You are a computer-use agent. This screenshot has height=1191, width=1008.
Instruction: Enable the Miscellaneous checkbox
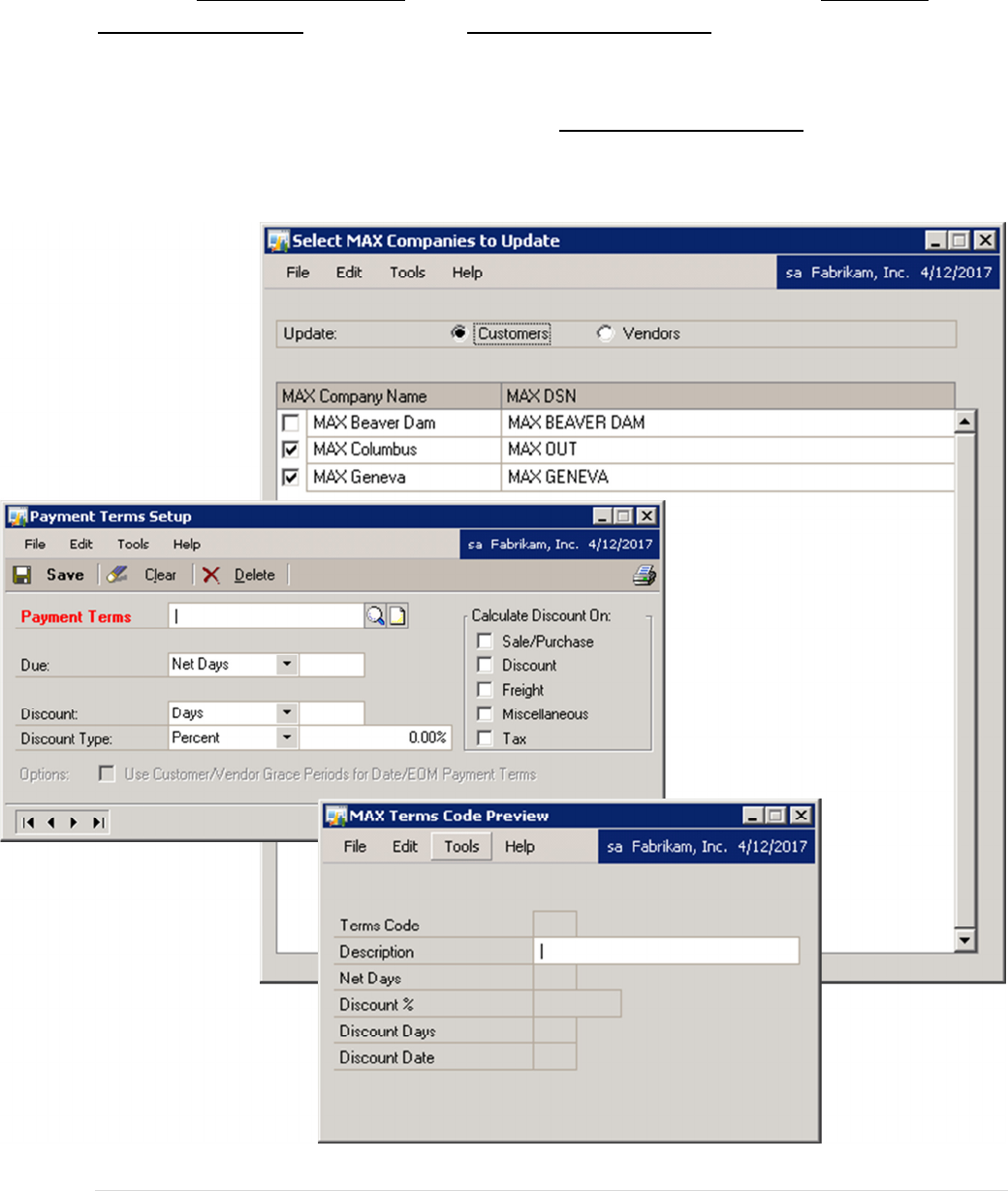[x=485, y=714]
